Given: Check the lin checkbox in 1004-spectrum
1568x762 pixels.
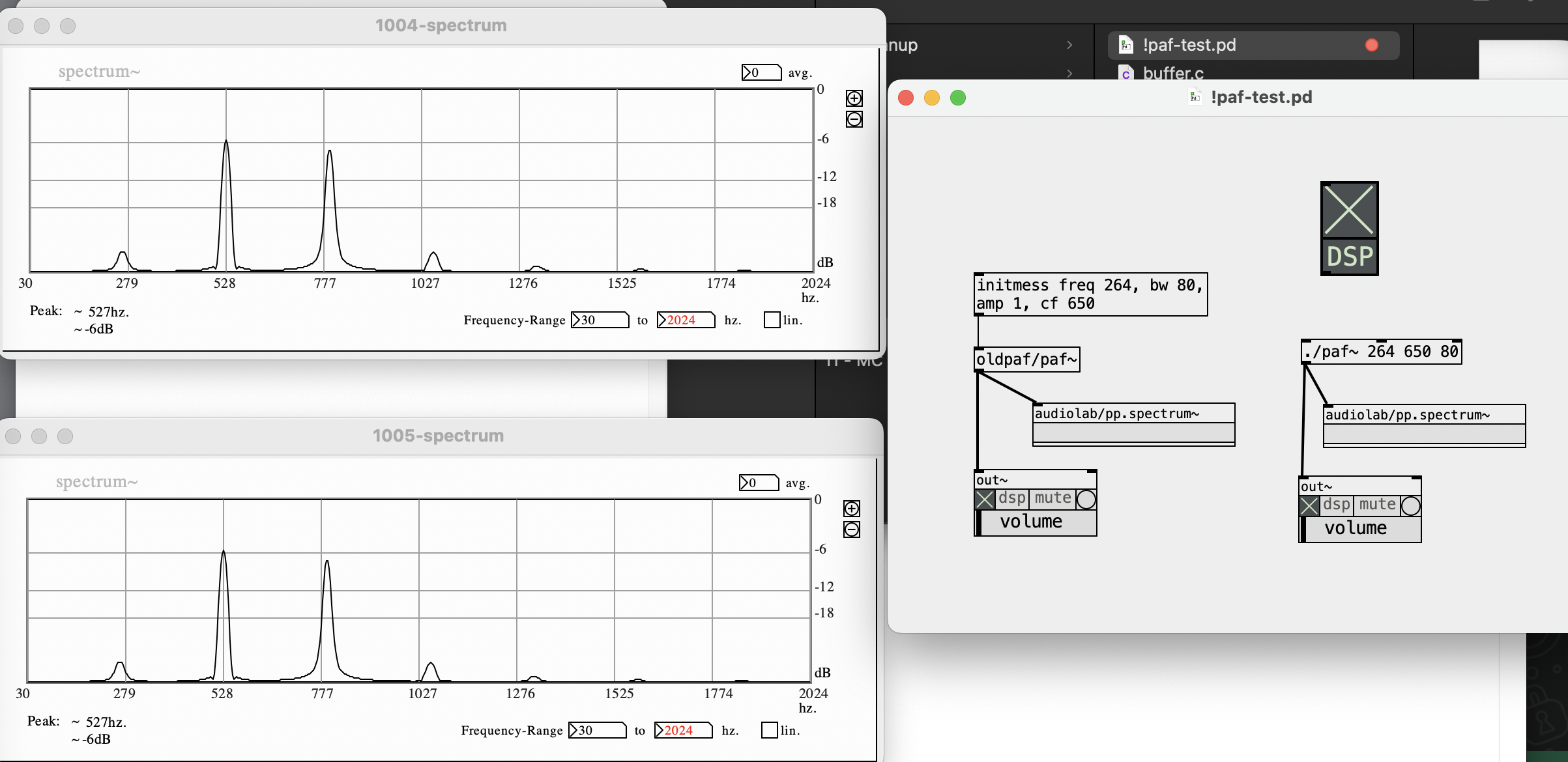Looking at the screenshot, I should (772, 320).
